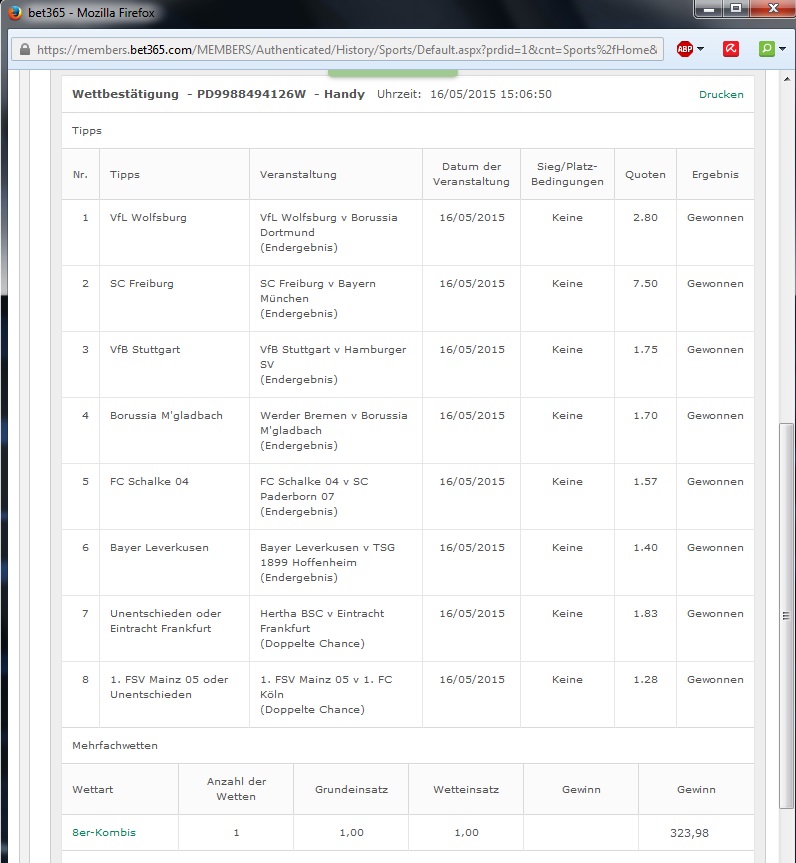The width and height of the screenshot is (796, 863).
Task: Click the padlock icon in address bar
Action: [x=24, y=50]
